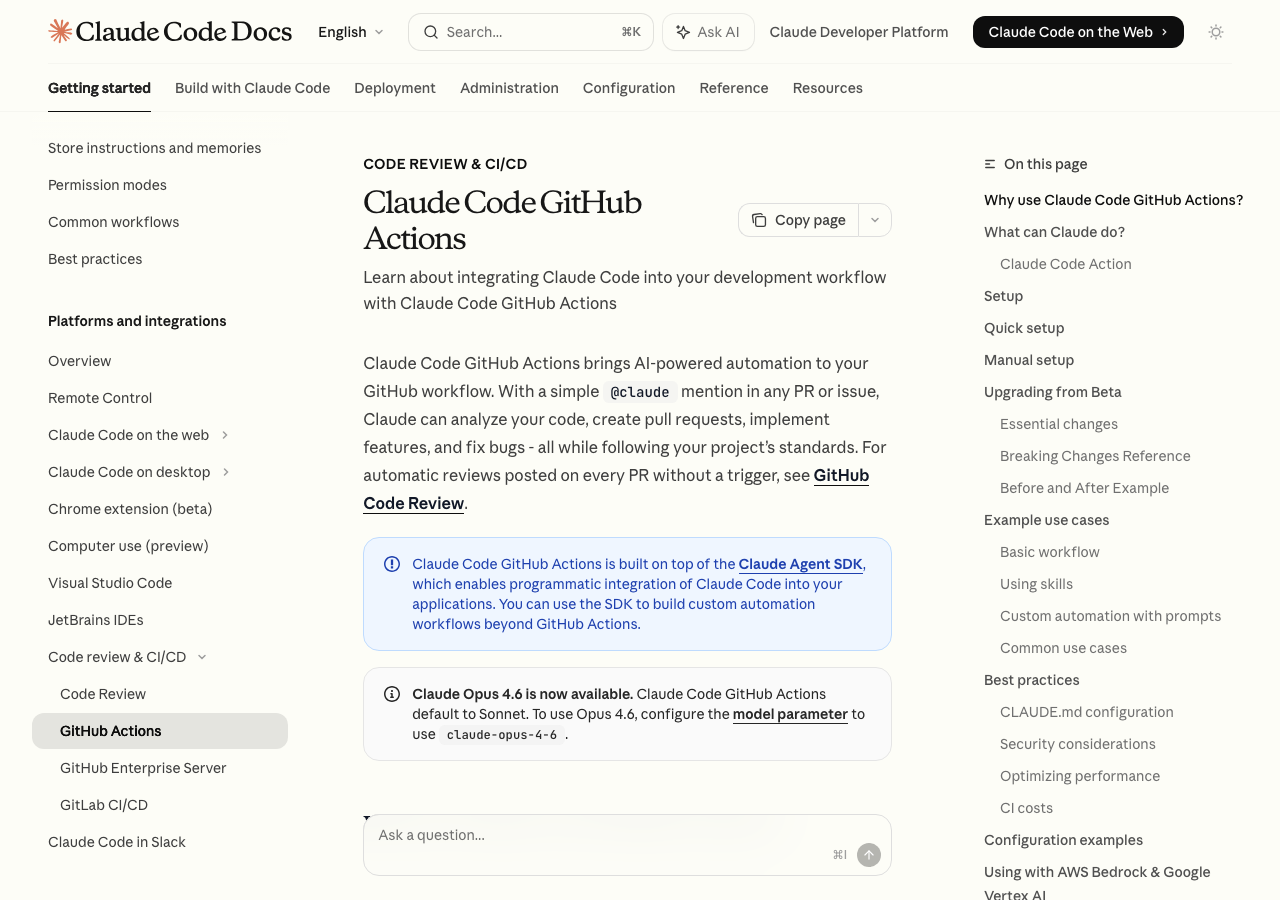Click the copy icon on Copy page
The image size is (1280, 900).
pos(759,220)
